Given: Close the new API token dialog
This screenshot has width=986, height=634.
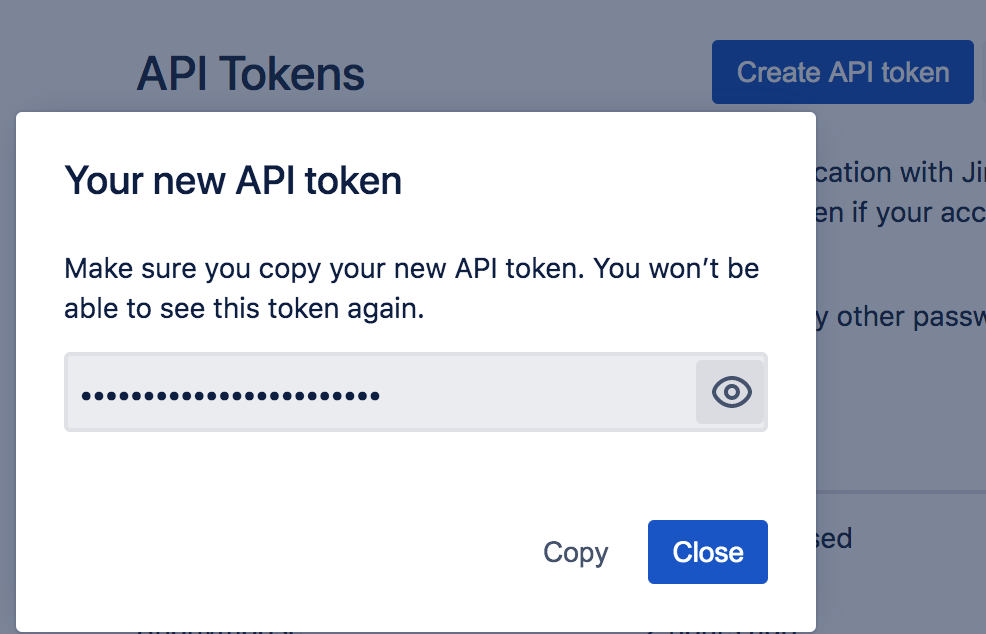Looking at the screenshot, I should click(707, 552).
